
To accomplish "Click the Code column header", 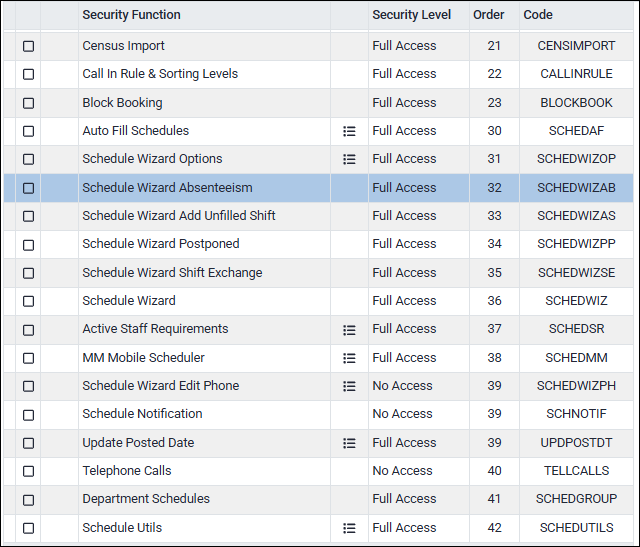I will tap(538, 15).
